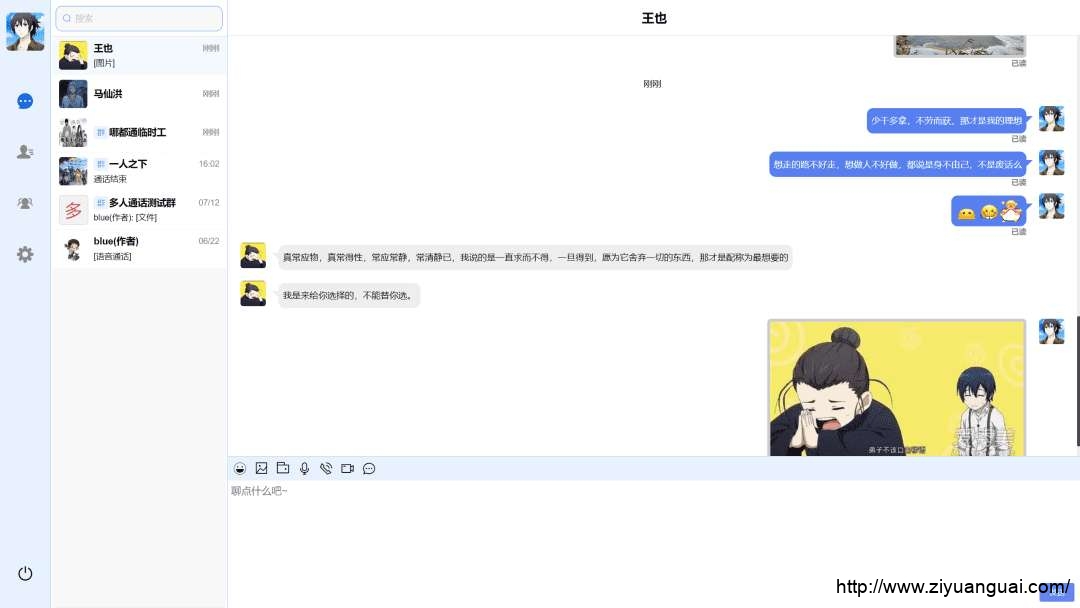Click the 马仙洪 avatar in conversation list

[x=73, y=94]
